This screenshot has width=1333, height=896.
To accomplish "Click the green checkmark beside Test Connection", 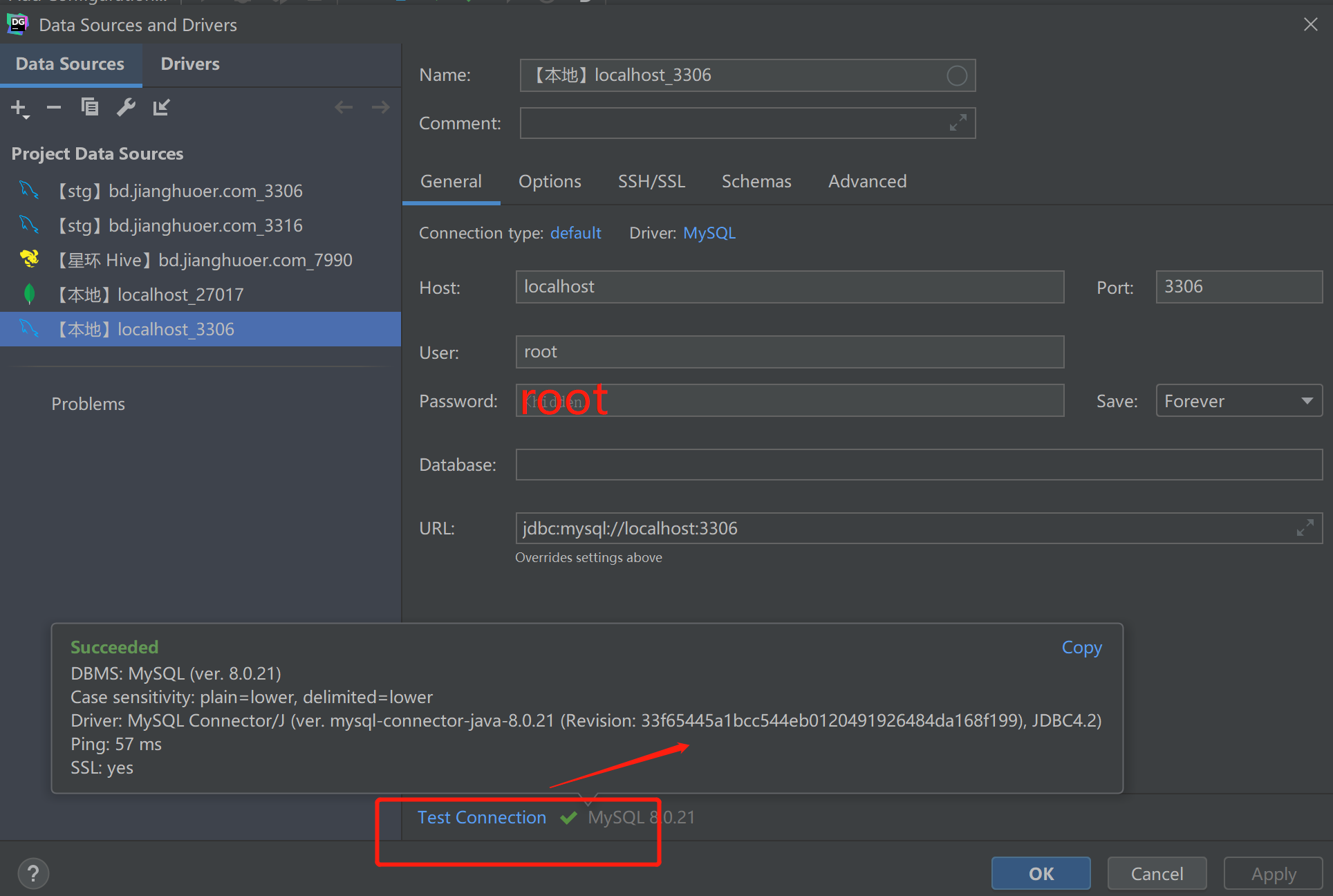I will [x=568, y=818].
